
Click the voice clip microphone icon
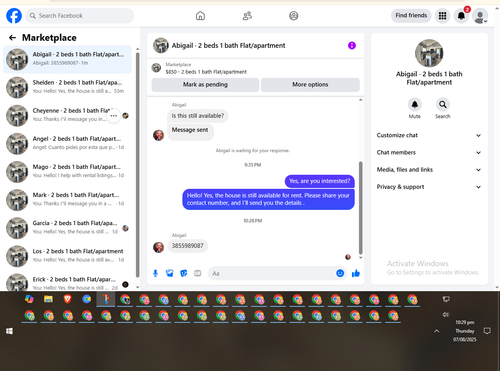point(155,273)
